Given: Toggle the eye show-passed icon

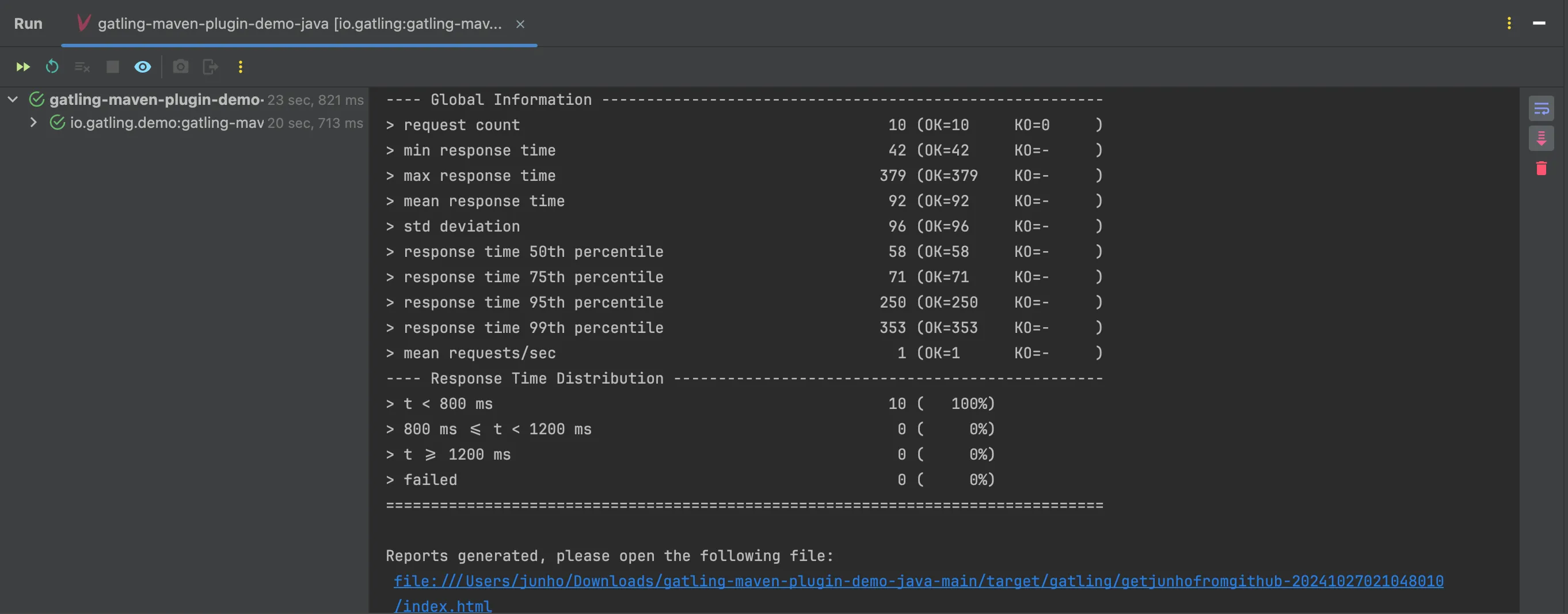Looking at the screenshot, I should click(142, 67).
